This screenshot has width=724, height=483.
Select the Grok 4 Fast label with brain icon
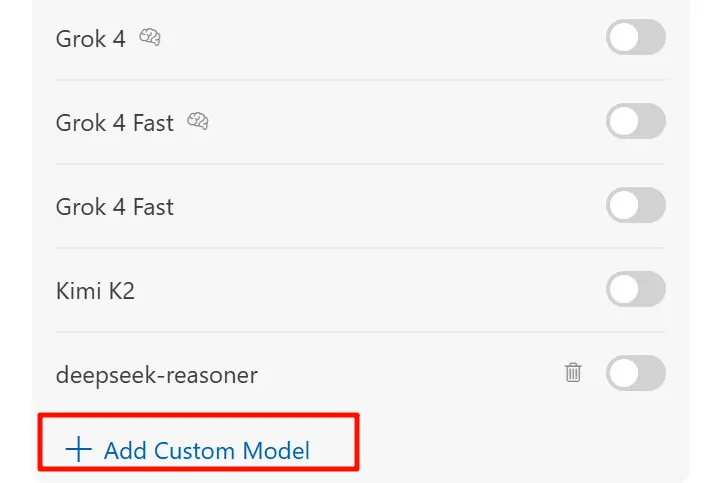pyautogui.click(x=115, y=123)
